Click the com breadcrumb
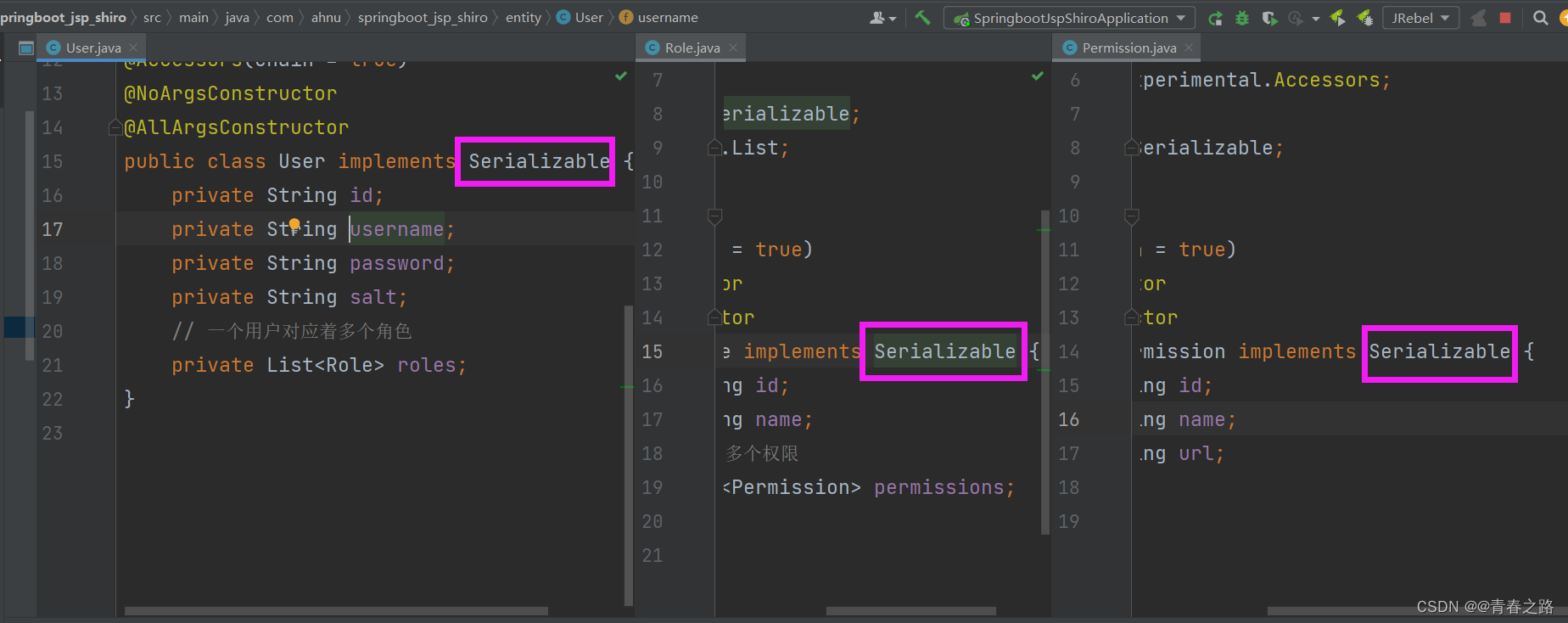Viewport: 1568px width, 623px height. pyautogui.click(x=279, y=17)
